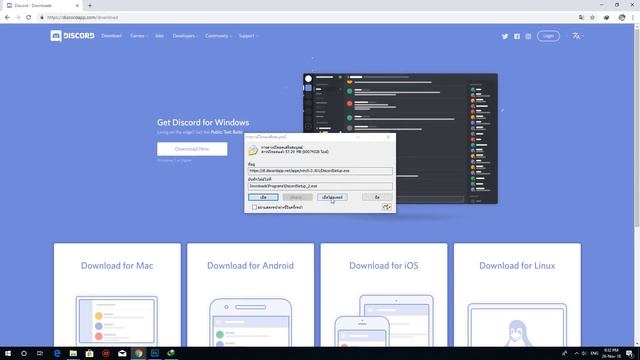Open the language selector icon
Viewport: 640px width, 360px height.
pyautogui.click(x=577, y=36)
